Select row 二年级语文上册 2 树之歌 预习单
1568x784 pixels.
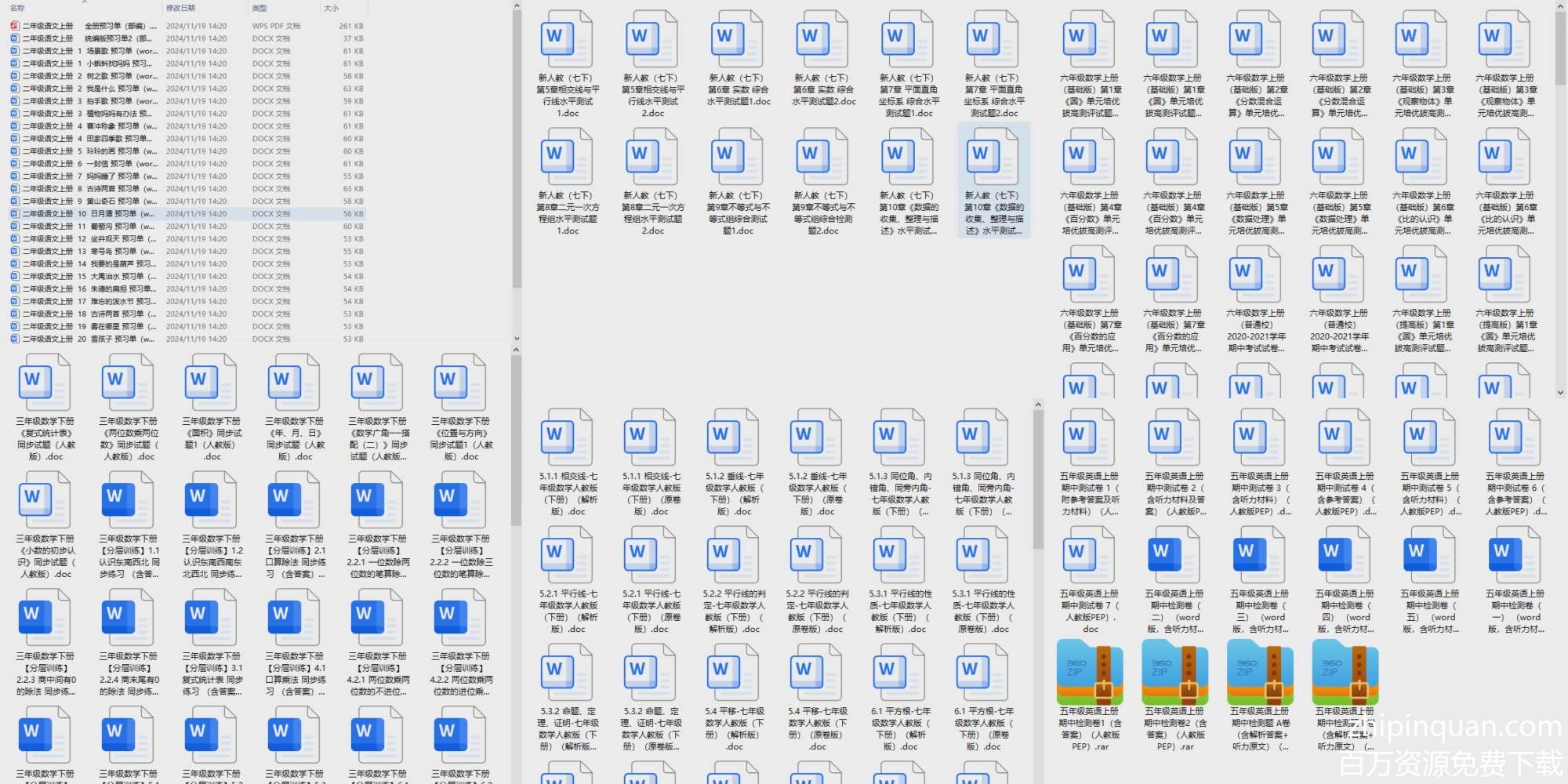click(187, 76)
